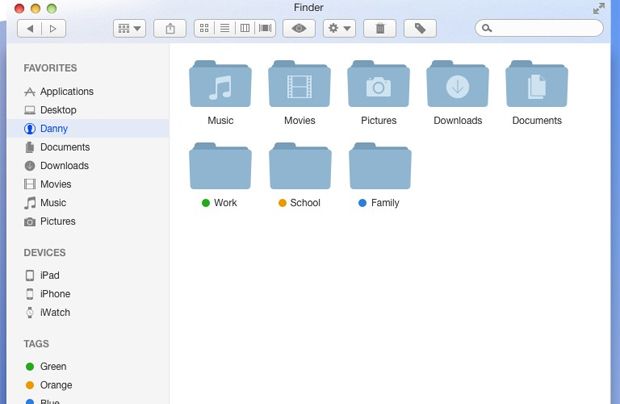The image size is (620, 404).
Task: Enter full screen with the arrows icon
Action: 599,8
